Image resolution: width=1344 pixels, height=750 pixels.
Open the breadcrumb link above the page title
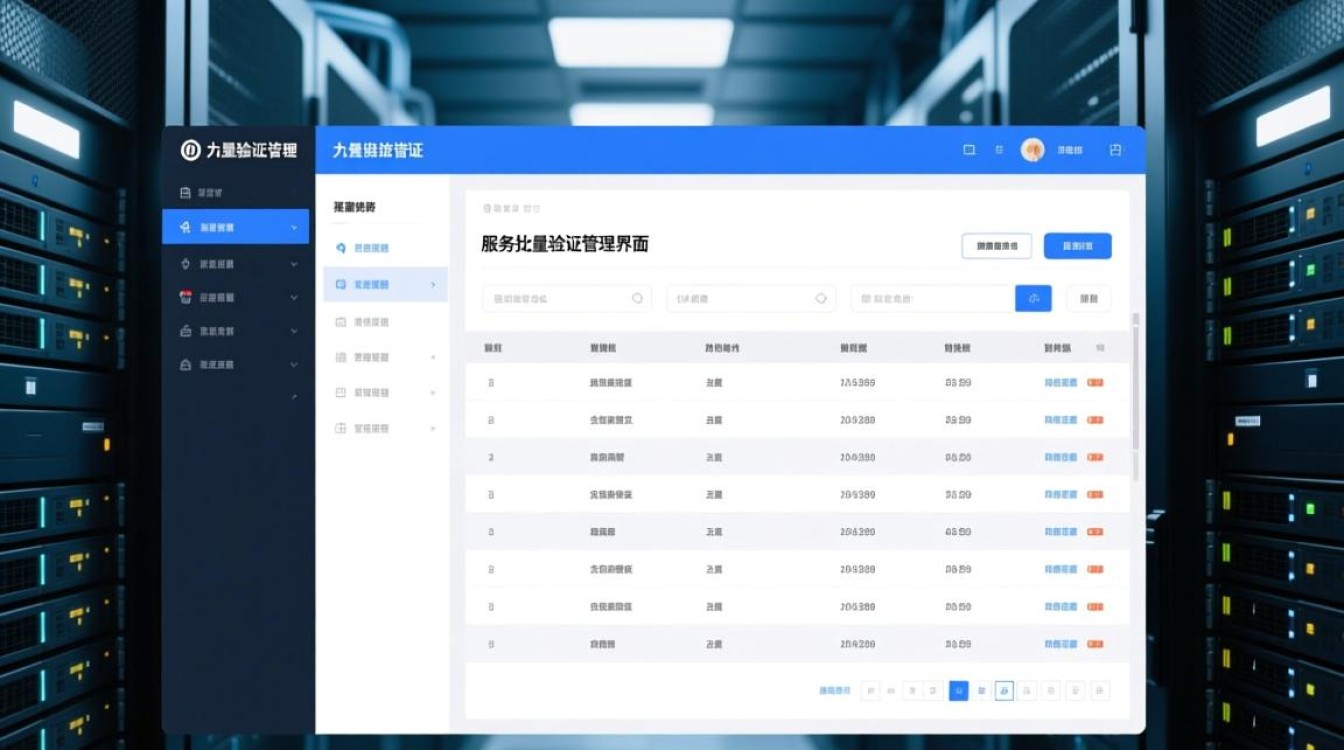tap(510, 207)
